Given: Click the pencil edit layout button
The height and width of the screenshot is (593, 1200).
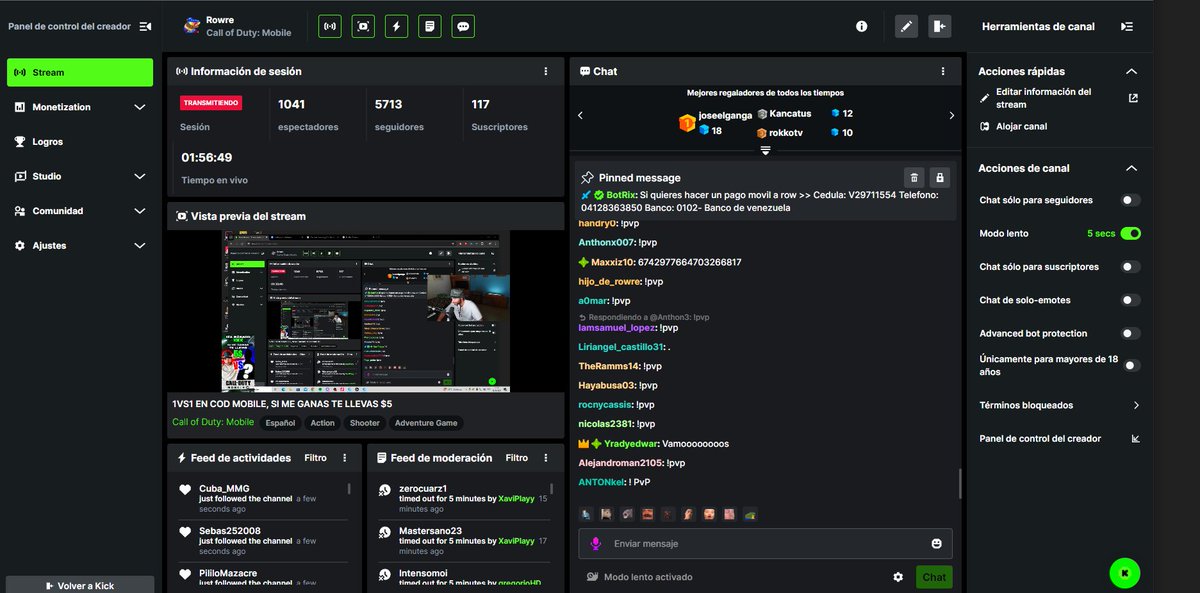Looking at the screenshot, I should coord(906,27).
